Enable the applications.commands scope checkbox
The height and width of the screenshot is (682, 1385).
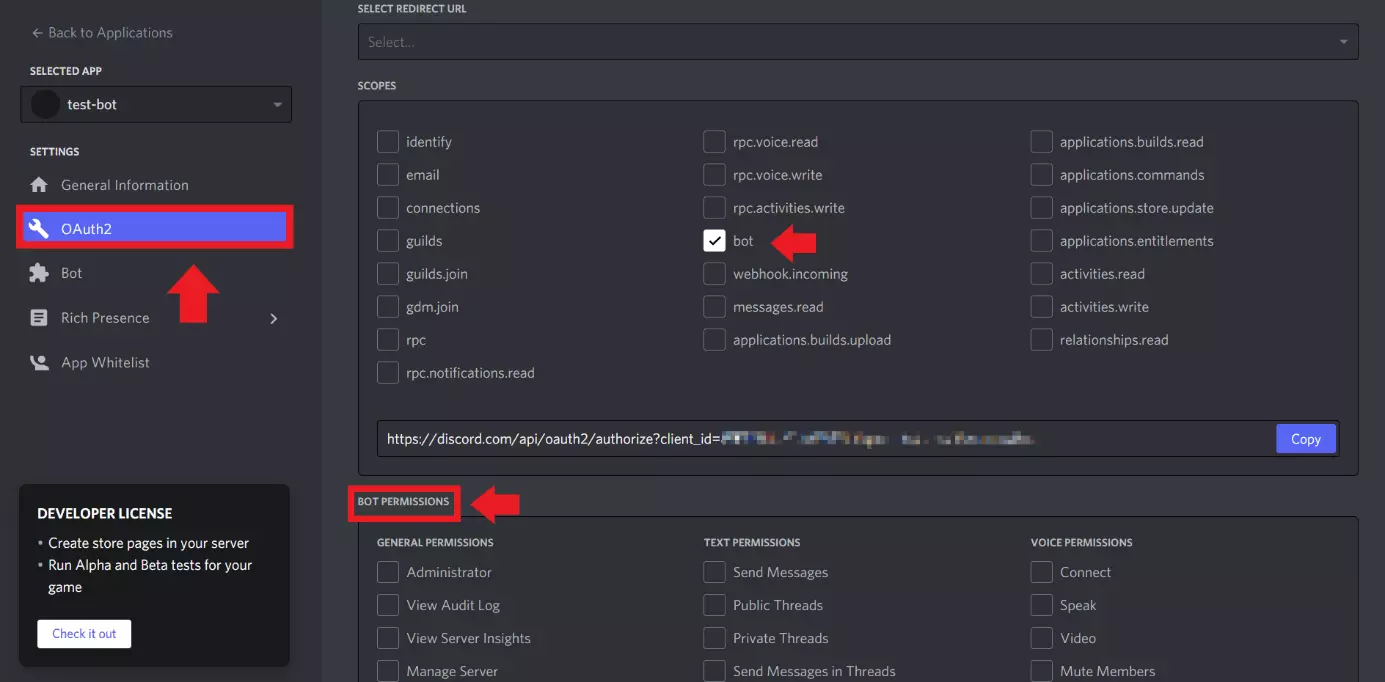tap(1042, 175)
